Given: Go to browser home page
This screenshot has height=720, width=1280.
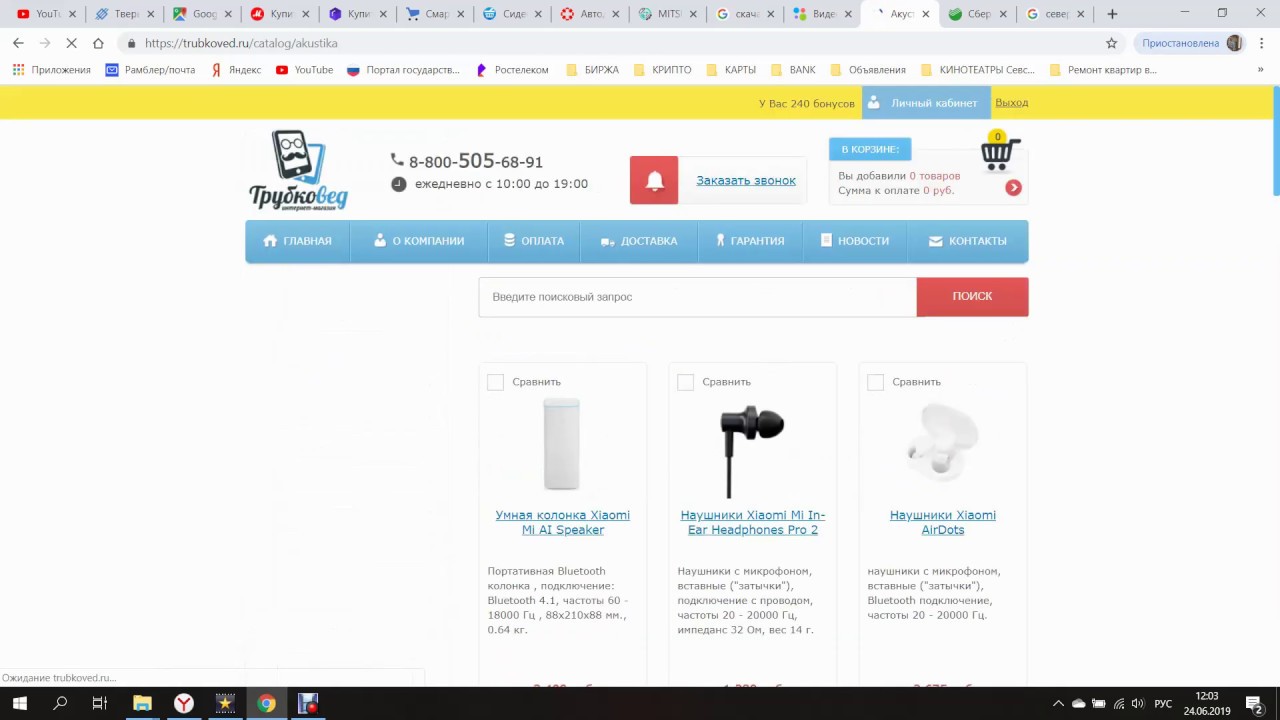Looking at the screenshot, I should pos(98,43).
